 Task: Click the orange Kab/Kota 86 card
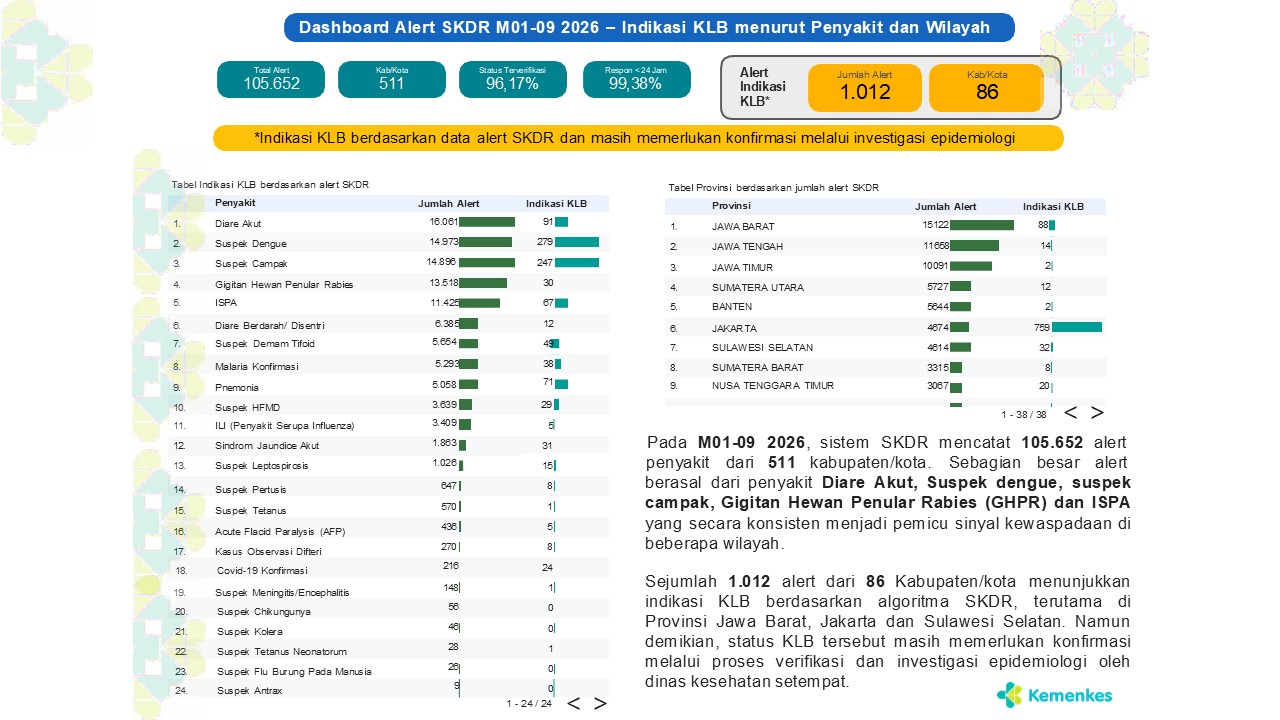pyautogui.click(x=986, y=88)
